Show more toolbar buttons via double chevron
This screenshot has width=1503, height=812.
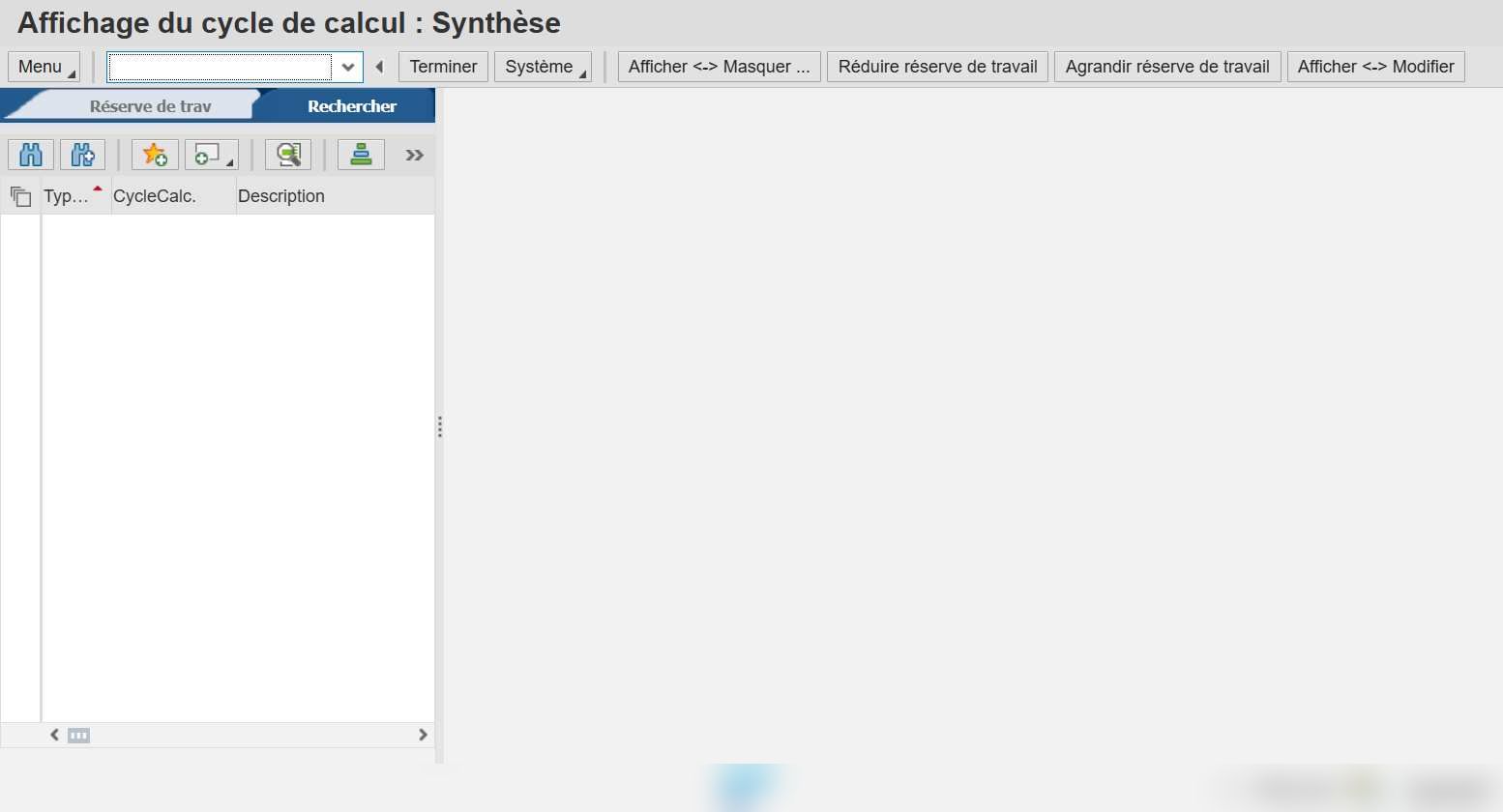click(x=415, y=156)
